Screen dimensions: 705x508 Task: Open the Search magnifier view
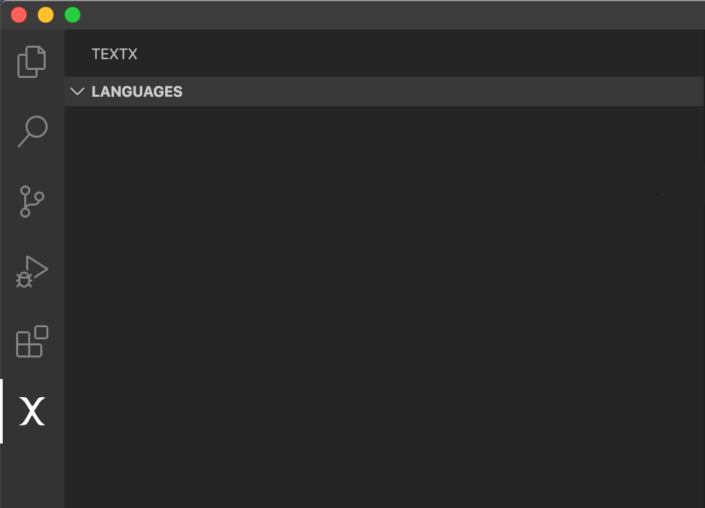(x=32, y=131)
